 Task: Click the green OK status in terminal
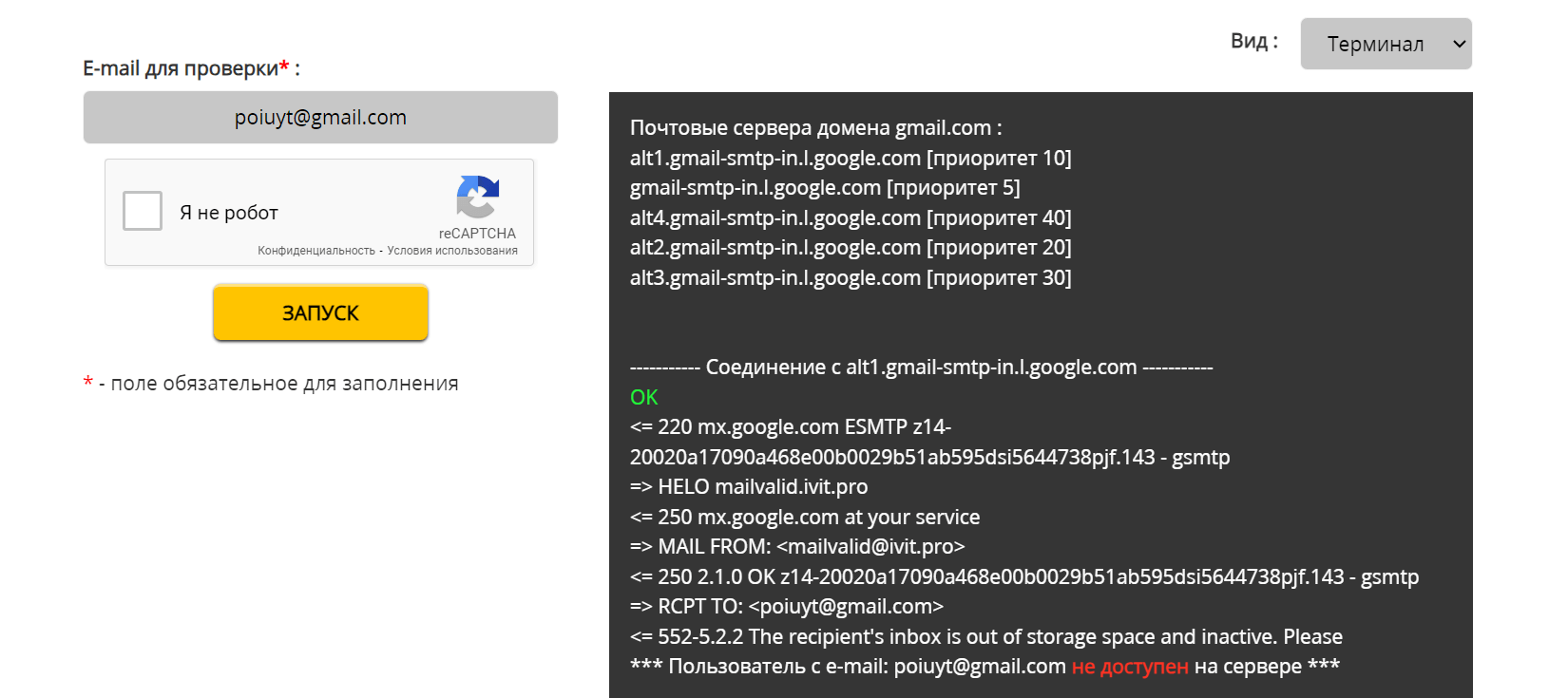click(x=644, y=397)
